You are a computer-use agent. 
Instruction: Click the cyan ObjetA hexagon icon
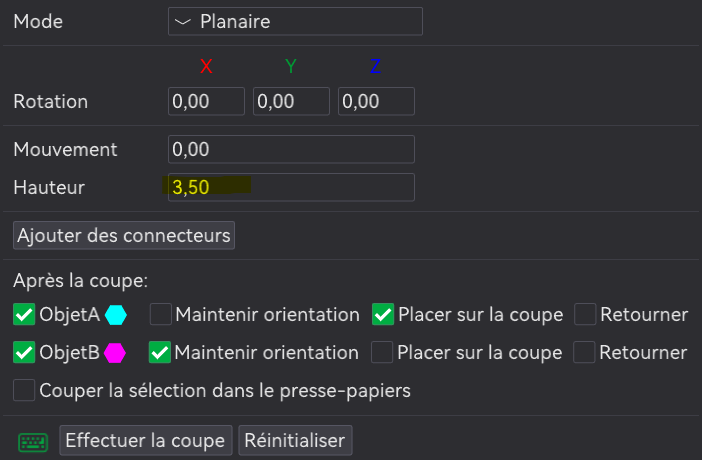pyautogui.click(x=116, y=315)
